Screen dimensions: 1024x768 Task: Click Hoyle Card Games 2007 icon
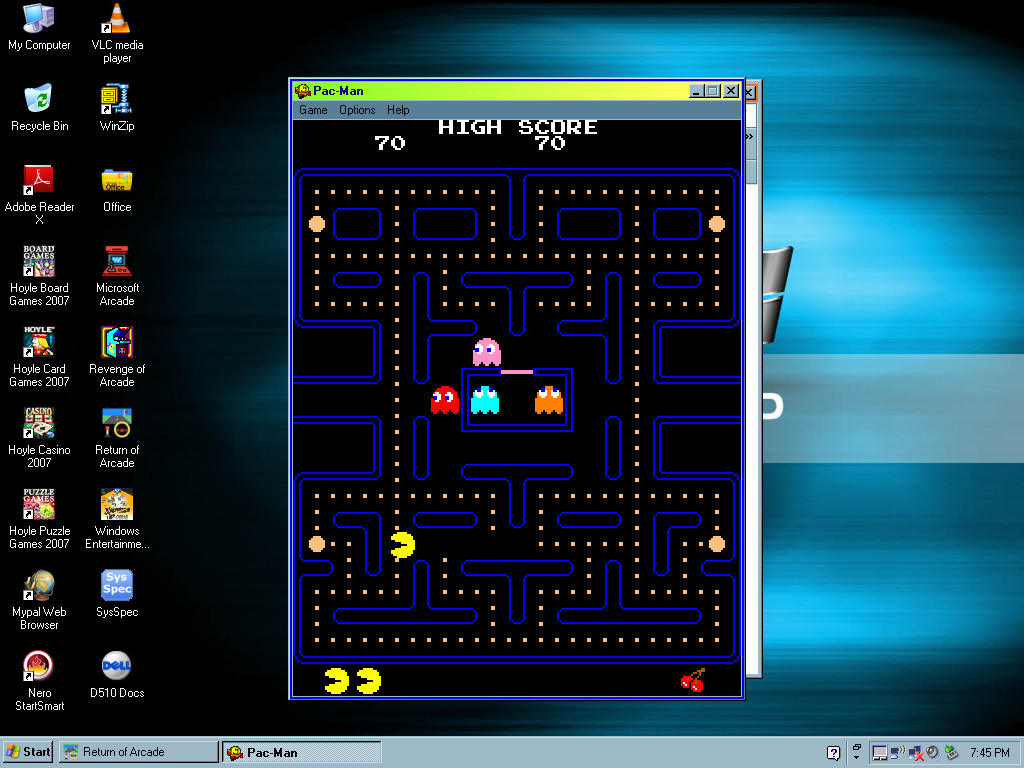point(39,357)
